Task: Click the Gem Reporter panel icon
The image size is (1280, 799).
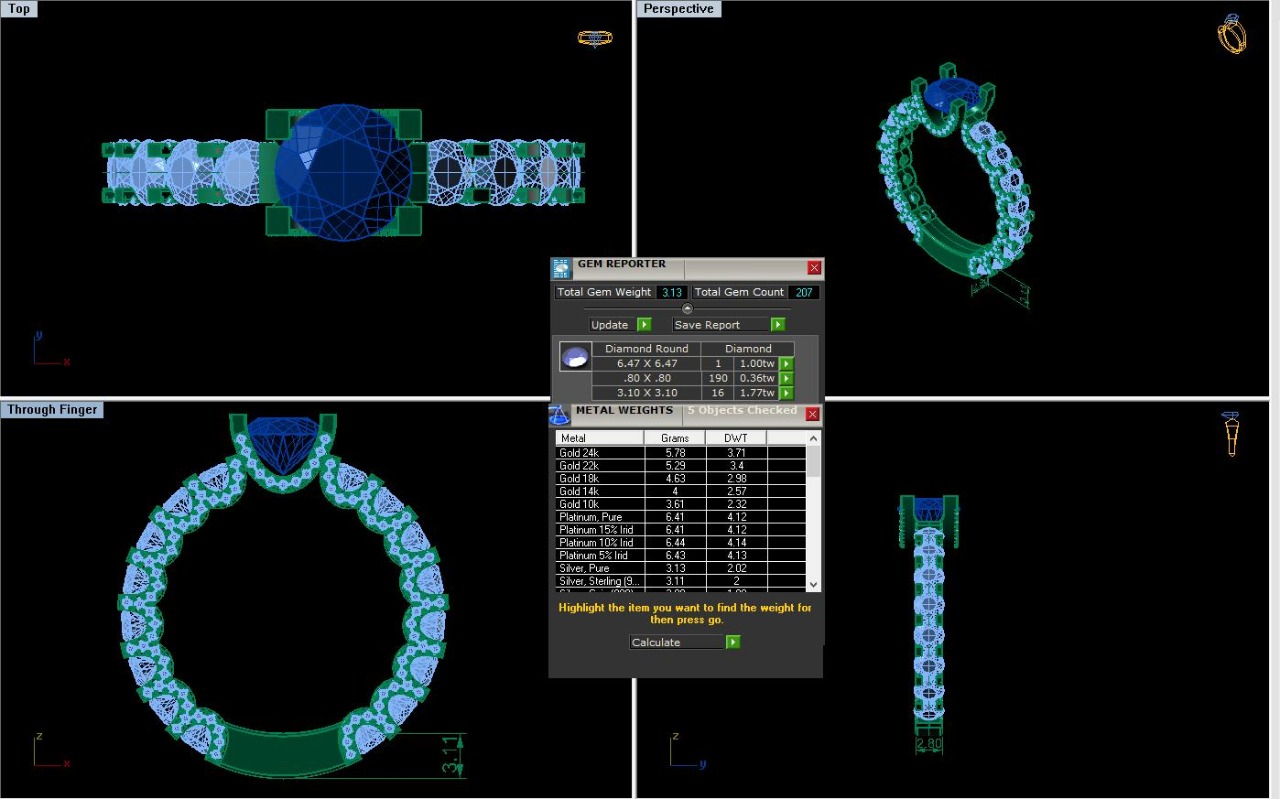Action: pyautogui.click(x=562, y=268)
